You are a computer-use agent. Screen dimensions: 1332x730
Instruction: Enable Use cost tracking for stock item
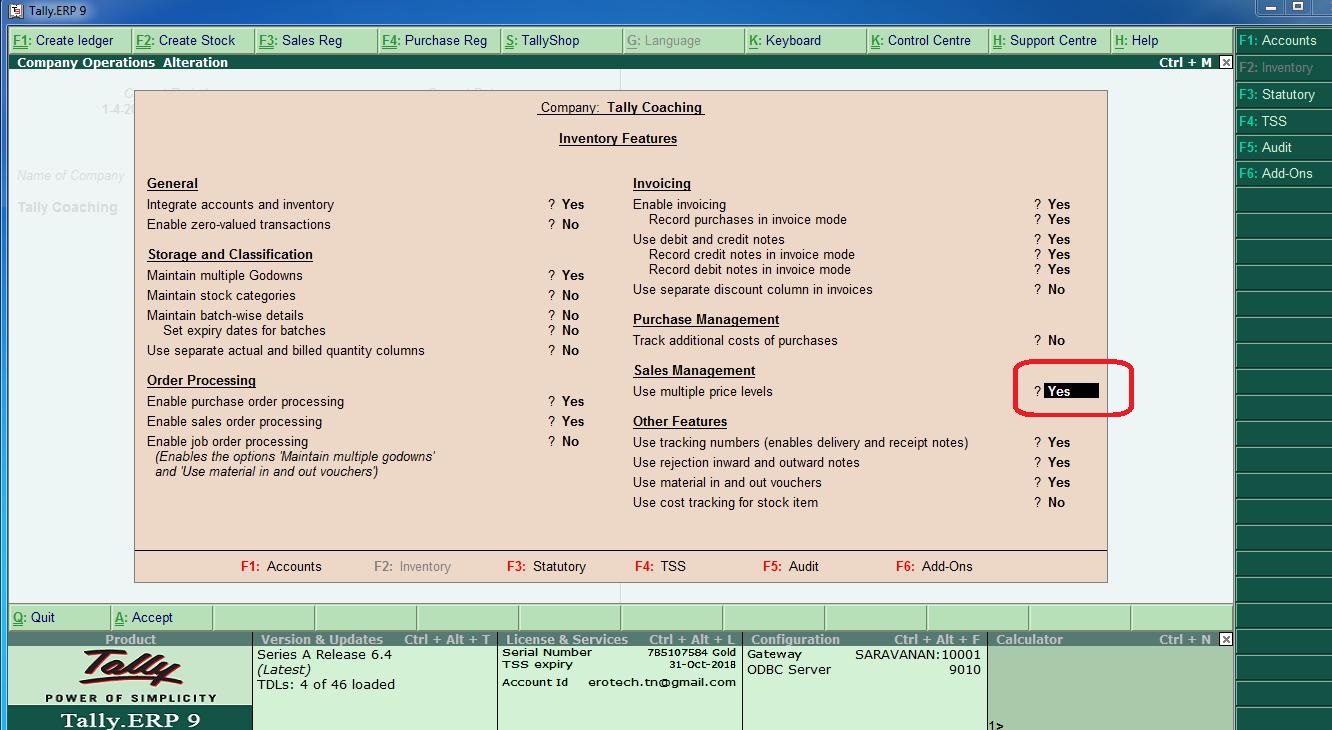(1055, 502)
